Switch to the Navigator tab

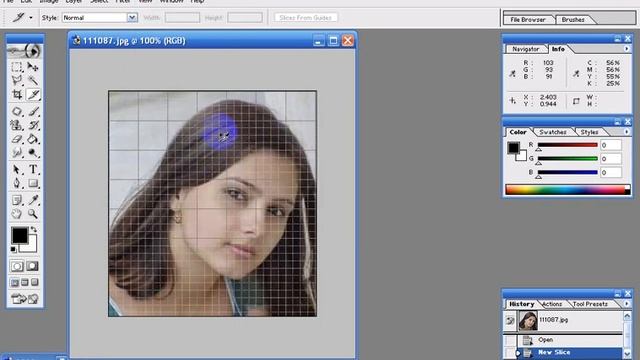click(x=526, y=49)
